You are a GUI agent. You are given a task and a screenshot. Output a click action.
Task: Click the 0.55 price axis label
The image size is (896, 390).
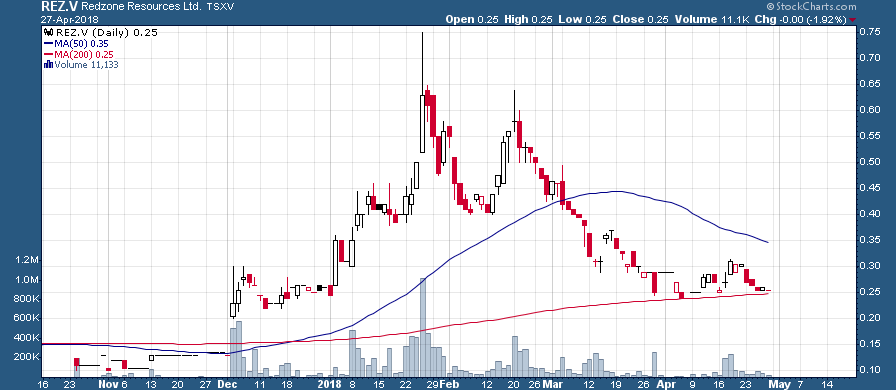click(x=869, y=136)
